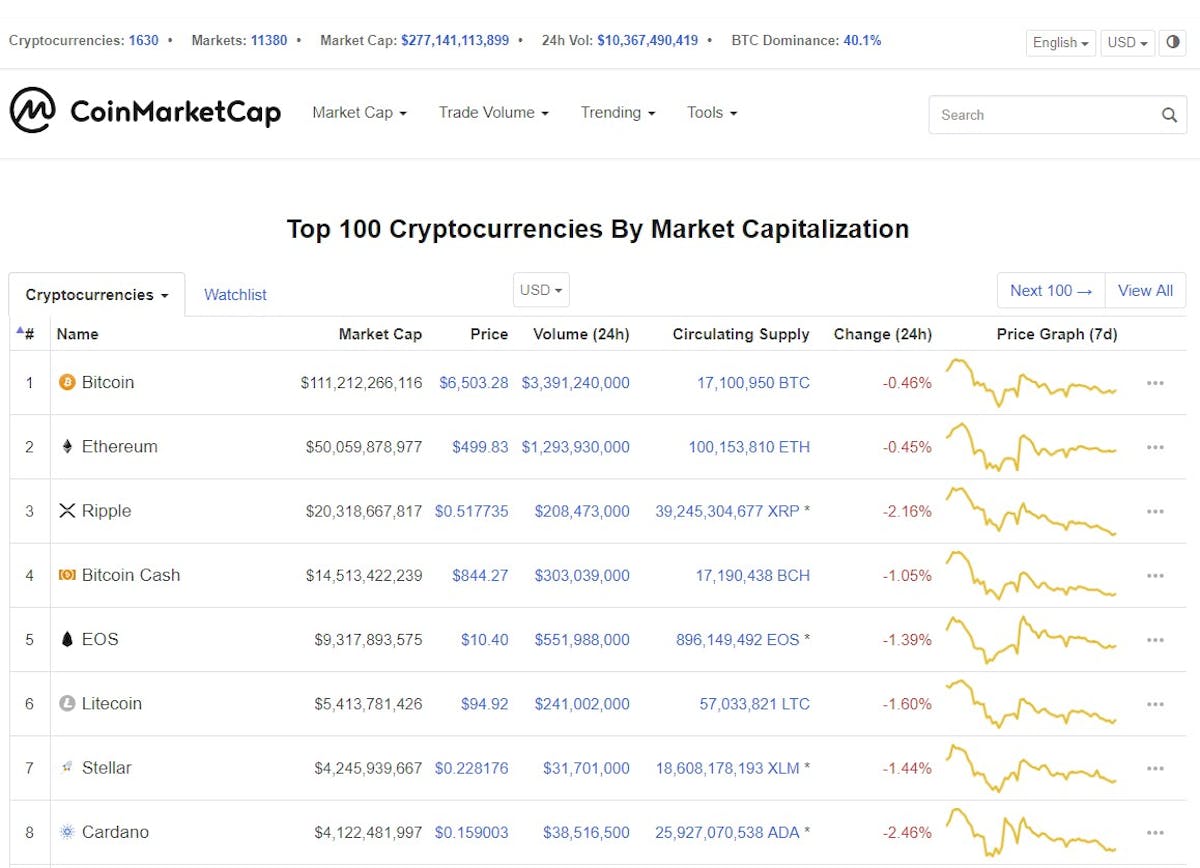The image size is (1200, 868).
Task: Click the Bitcoin coin icon
Action: (x=65, y=382)
